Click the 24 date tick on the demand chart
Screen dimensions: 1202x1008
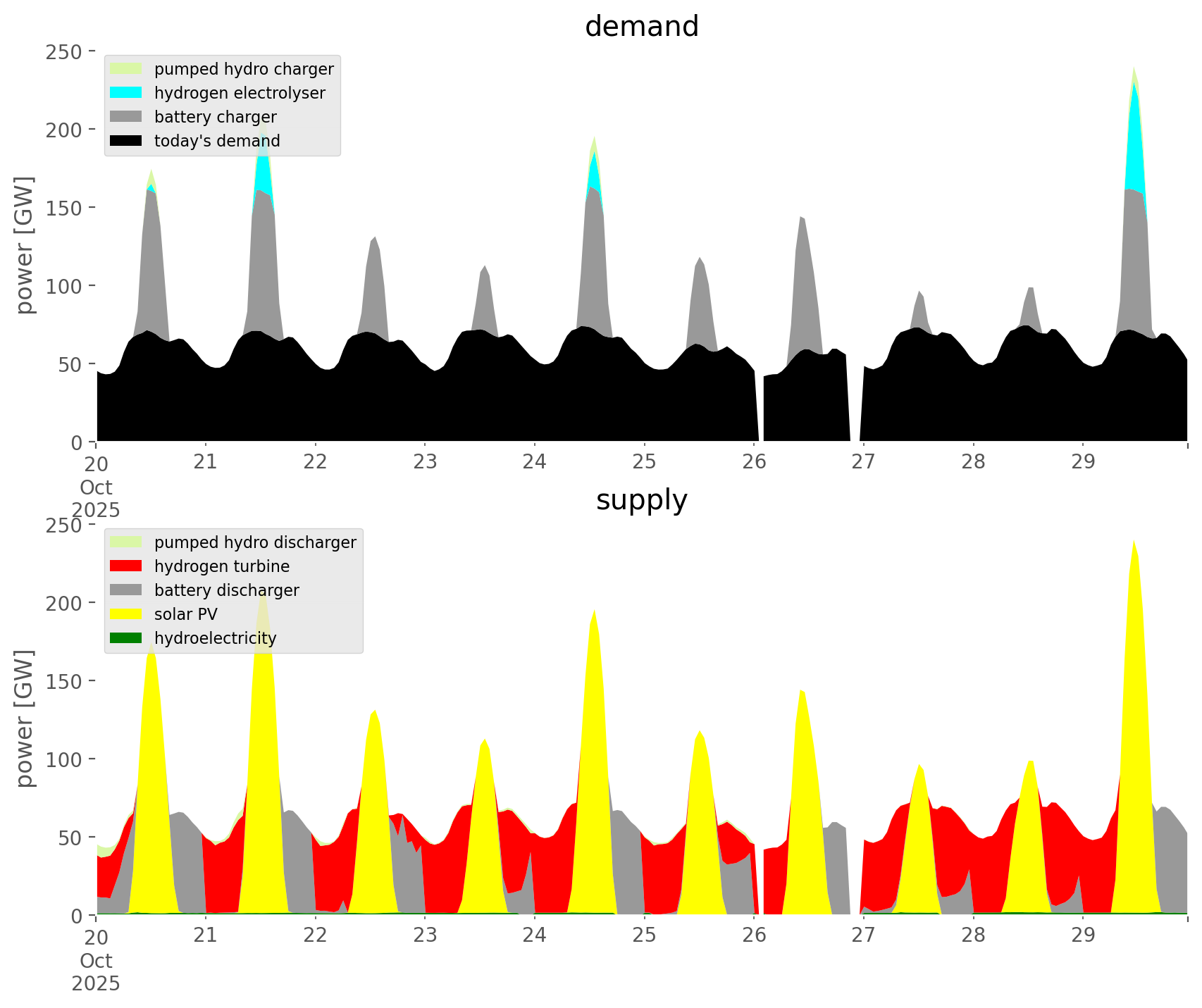pyautogui.click(x=534, y=462)
